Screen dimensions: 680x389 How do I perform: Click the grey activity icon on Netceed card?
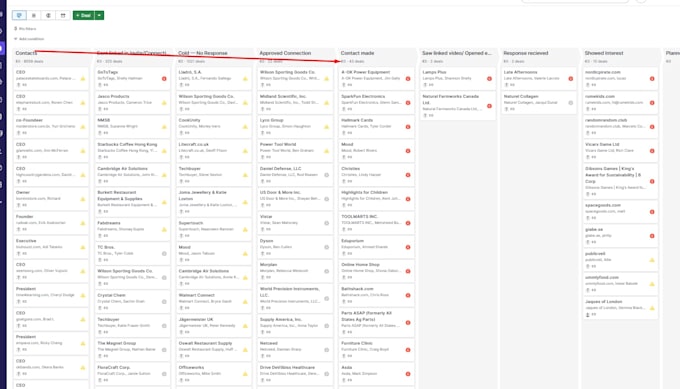point(327,350)
